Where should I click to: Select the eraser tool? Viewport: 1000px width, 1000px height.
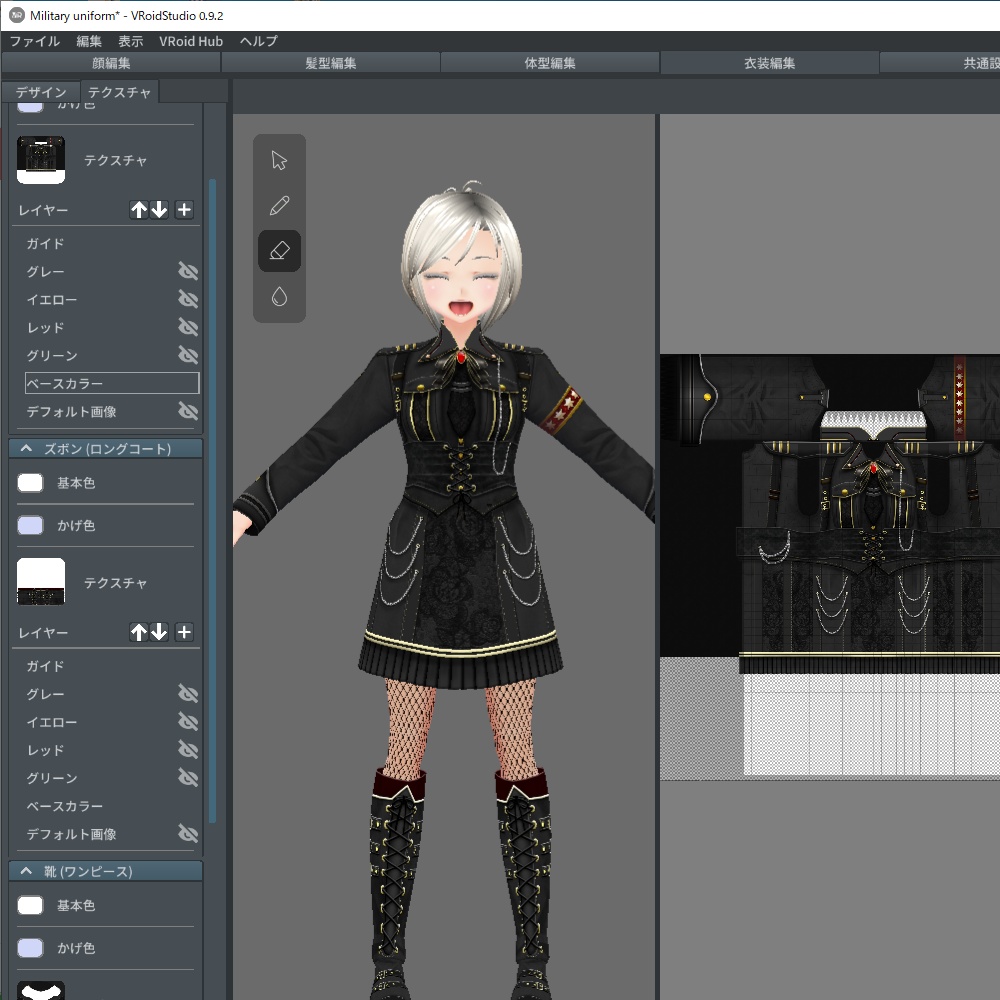[x=279, y=250]
